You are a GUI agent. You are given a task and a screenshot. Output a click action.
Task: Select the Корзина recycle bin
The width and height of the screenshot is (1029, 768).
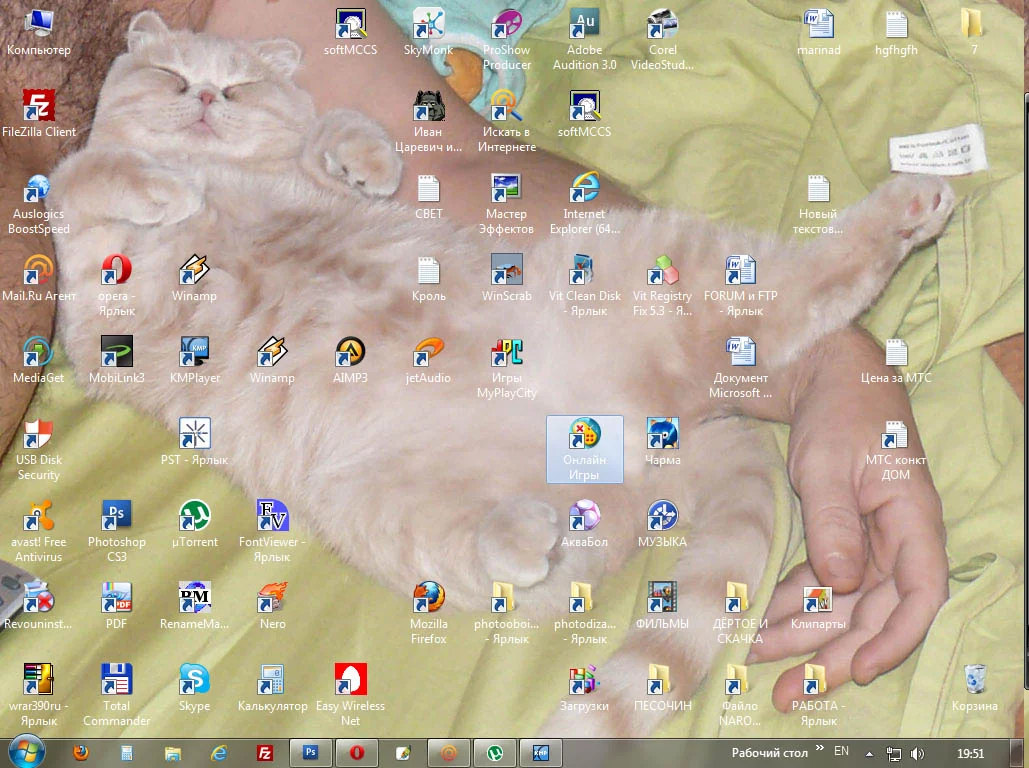[x=975, y=689]
